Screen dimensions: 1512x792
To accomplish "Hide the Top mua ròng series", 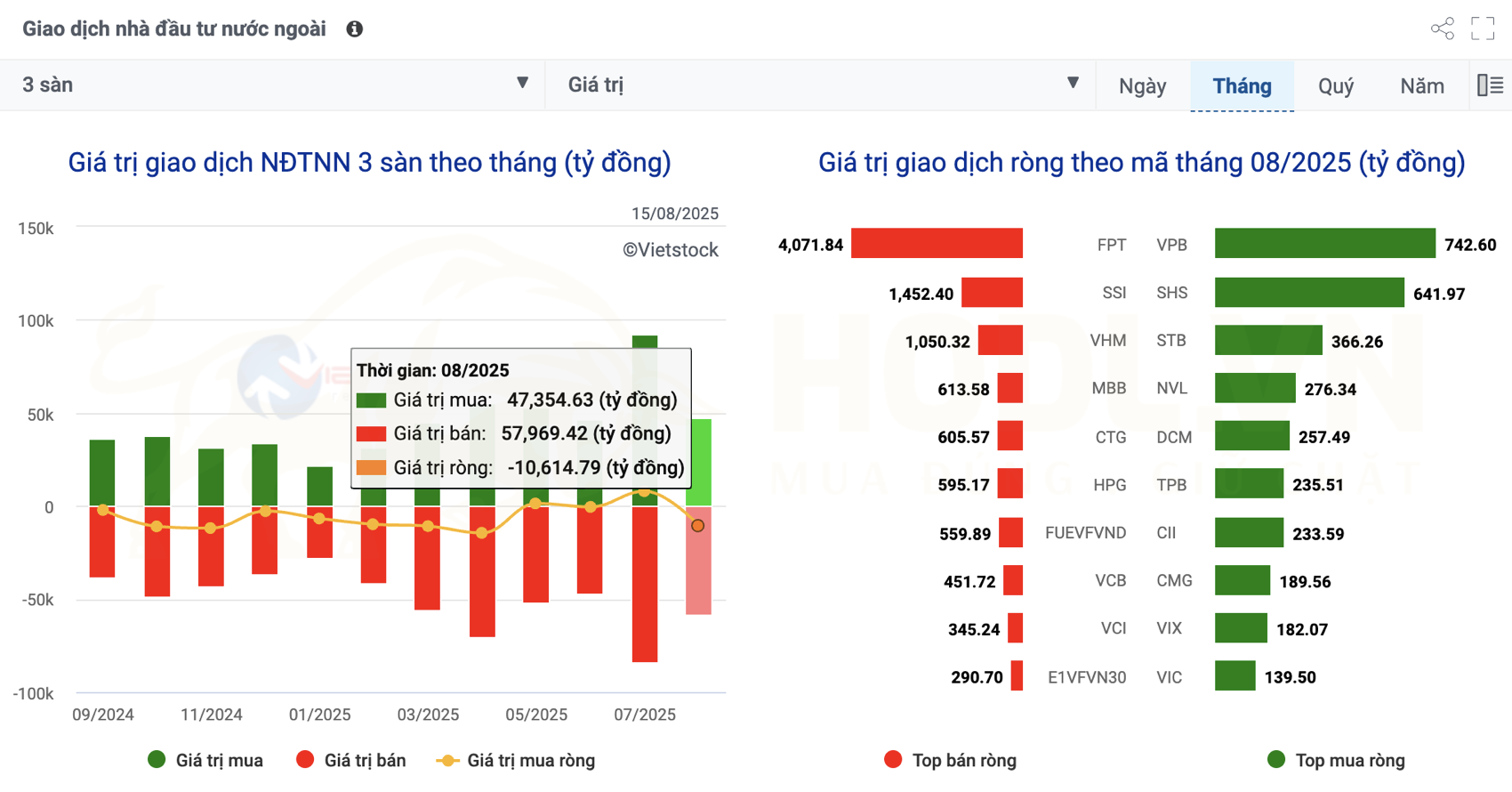I will 1336,760.
